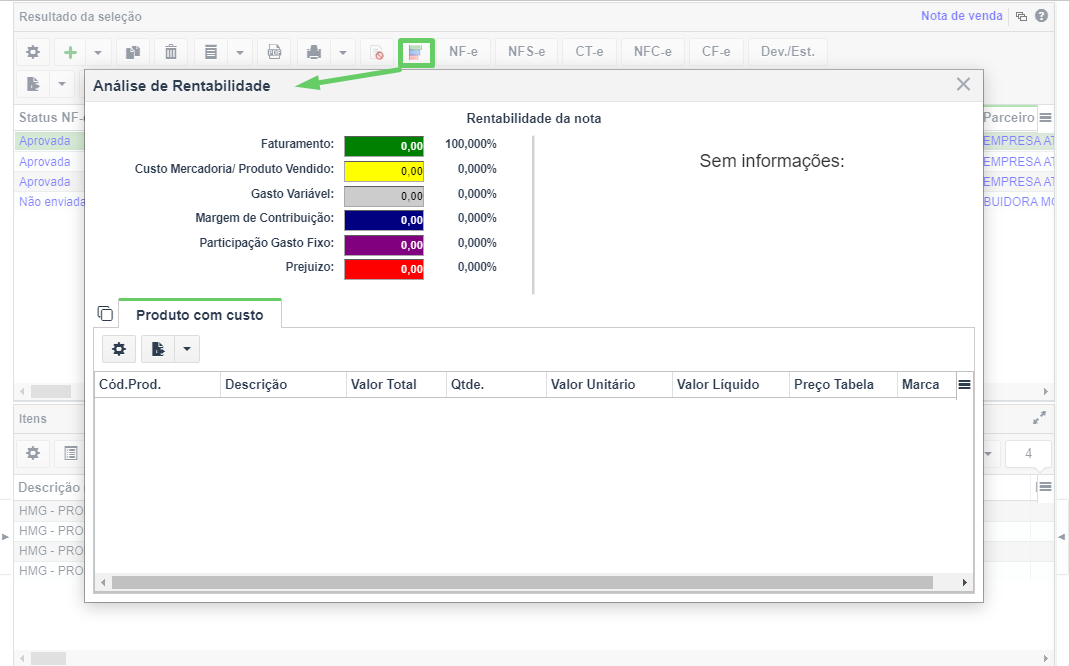This screenshot has height=666, width=1069.
Task: Select the Não enviada status row
Action: pyautogui.click(x=51, y=202)
